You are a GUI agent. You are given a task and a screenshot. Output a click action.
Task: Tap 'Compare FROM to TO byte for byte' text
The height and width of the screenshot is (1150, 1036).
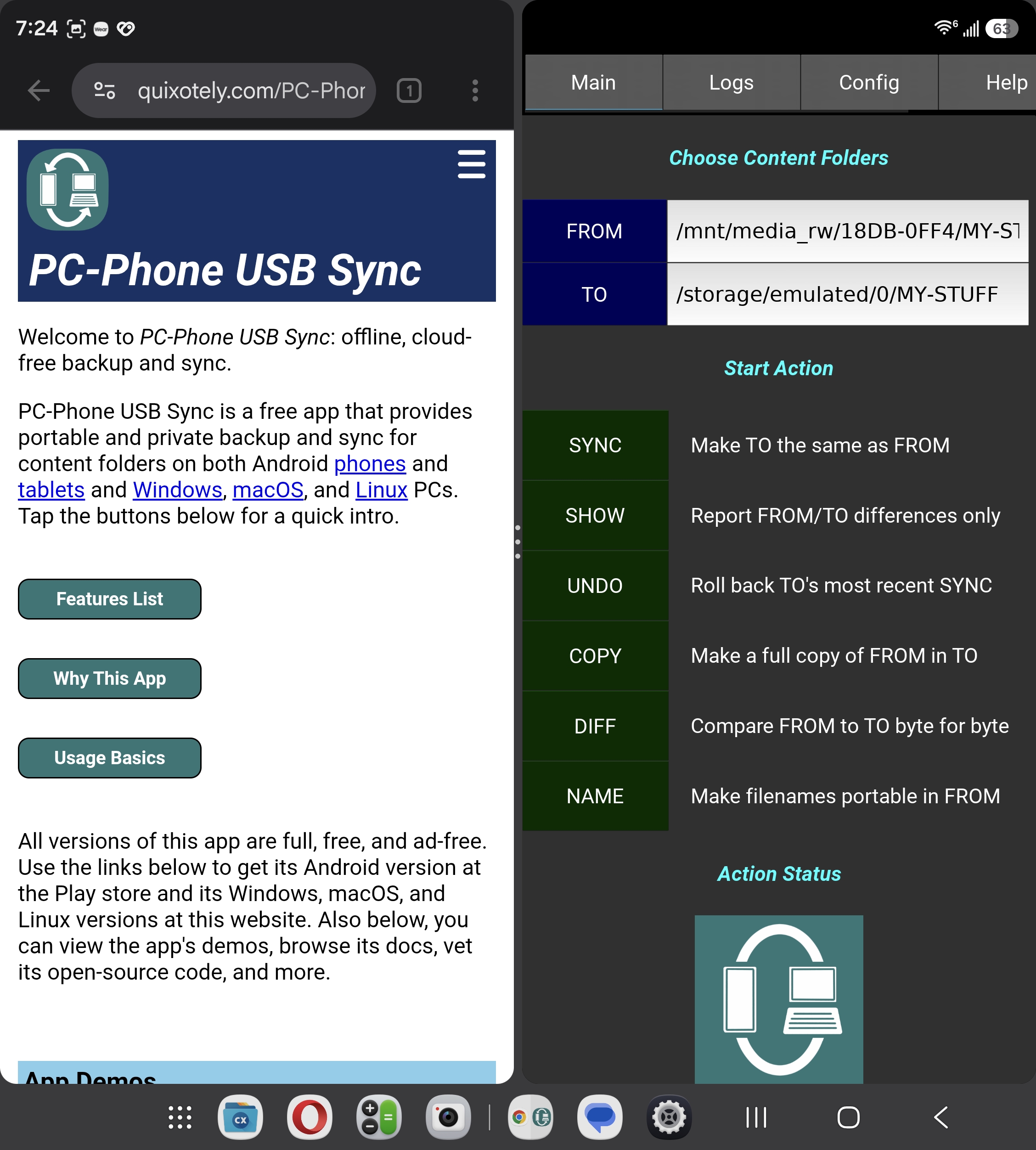[x=850, y=727]
